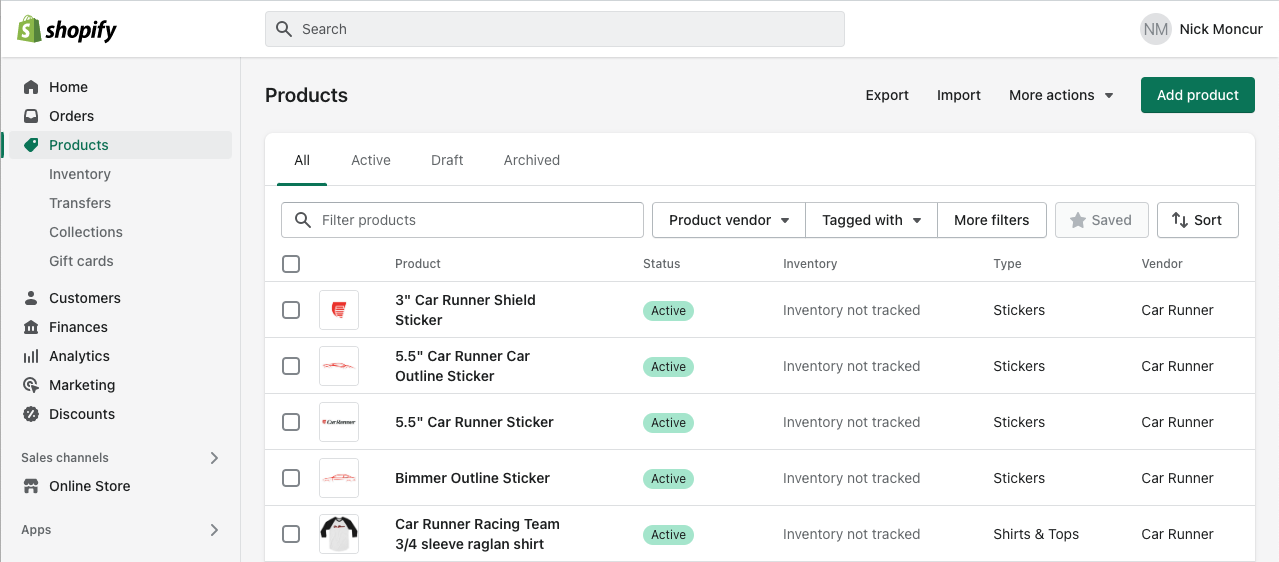Click the NM user avatar

pyautogui.click(x=1156, y=29)
